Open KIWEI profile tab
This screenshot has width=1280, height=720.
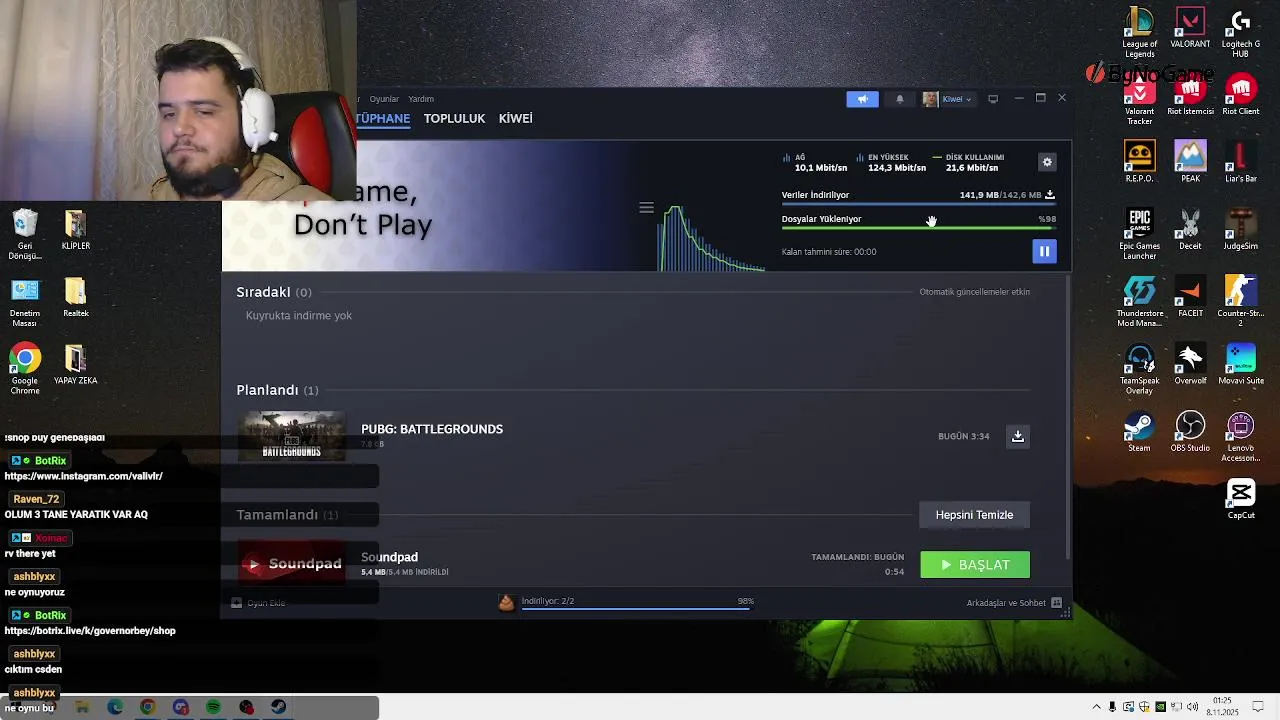(515, 118)
